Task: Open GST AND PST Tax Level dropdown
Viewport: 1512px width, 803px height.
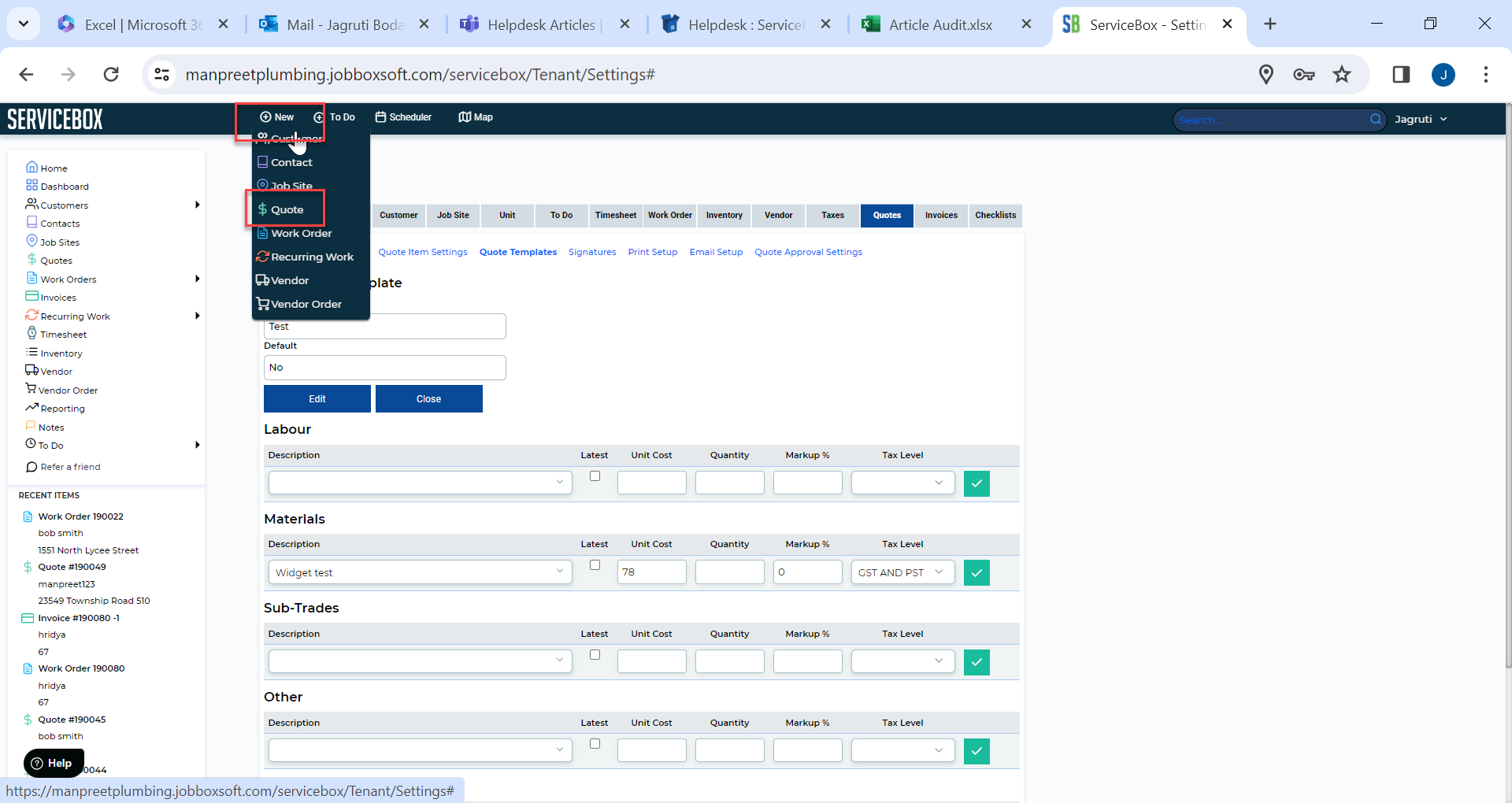Action: 902,572
